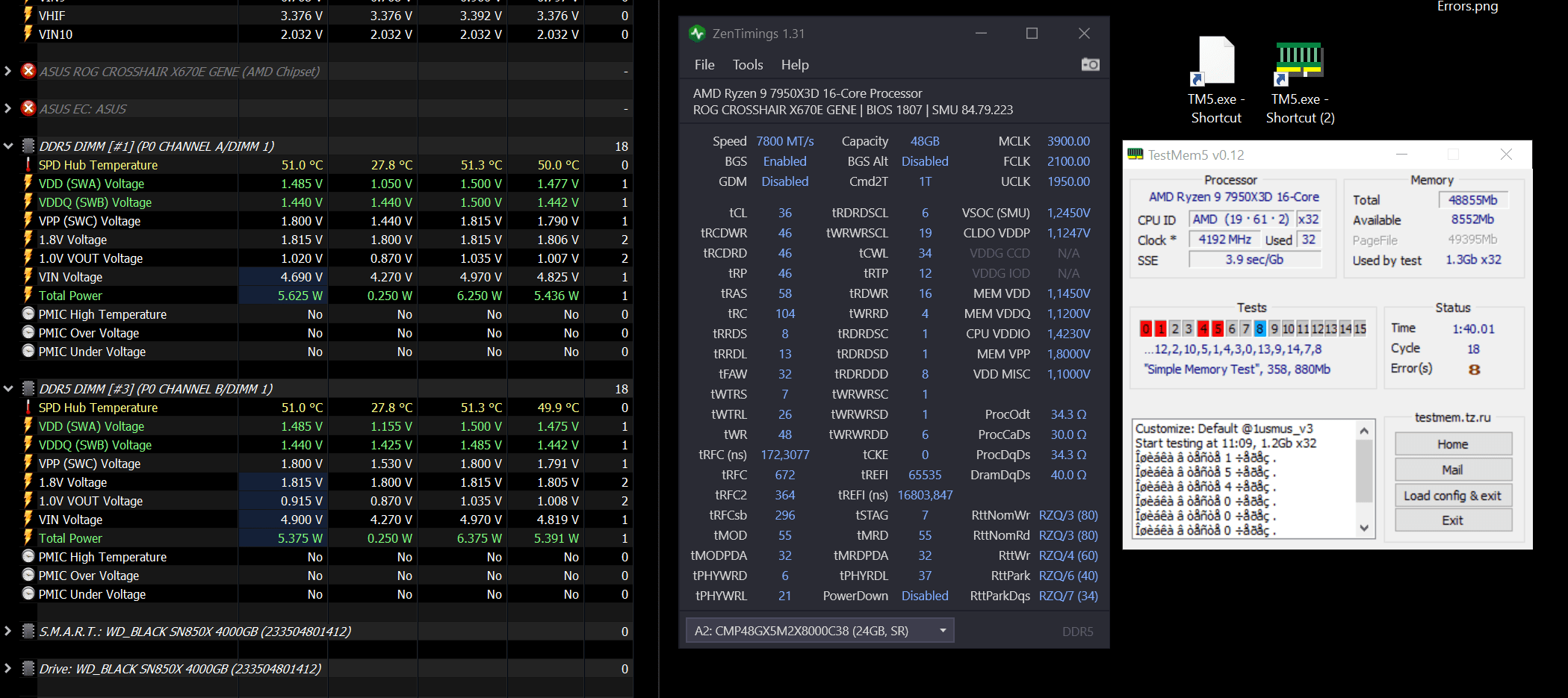Click status icon of DIMM #1 PMIC High Temperature
This screenshot has height=698, width=1568.
[x=28, y=314]
